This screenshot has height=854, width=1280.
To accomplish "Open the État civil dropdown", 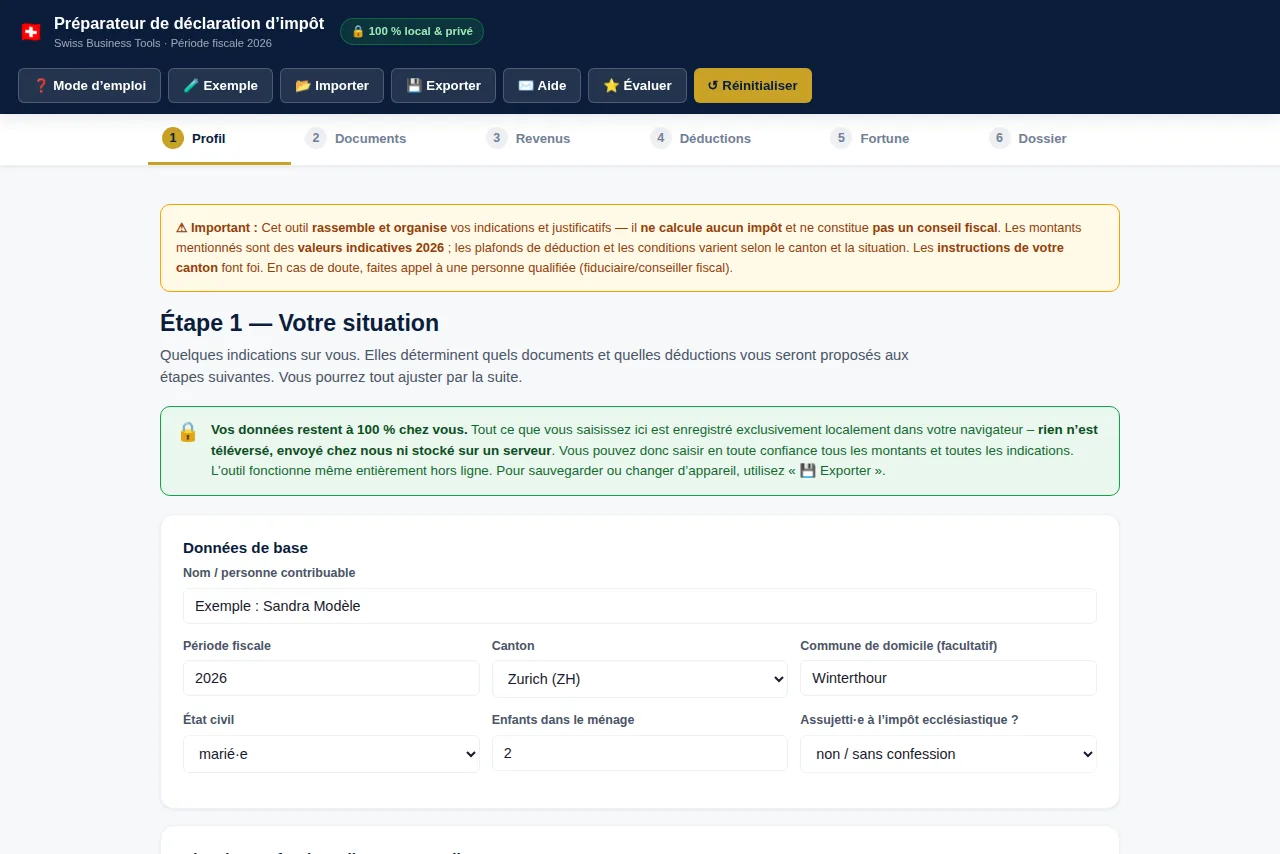I will point(331,754).
